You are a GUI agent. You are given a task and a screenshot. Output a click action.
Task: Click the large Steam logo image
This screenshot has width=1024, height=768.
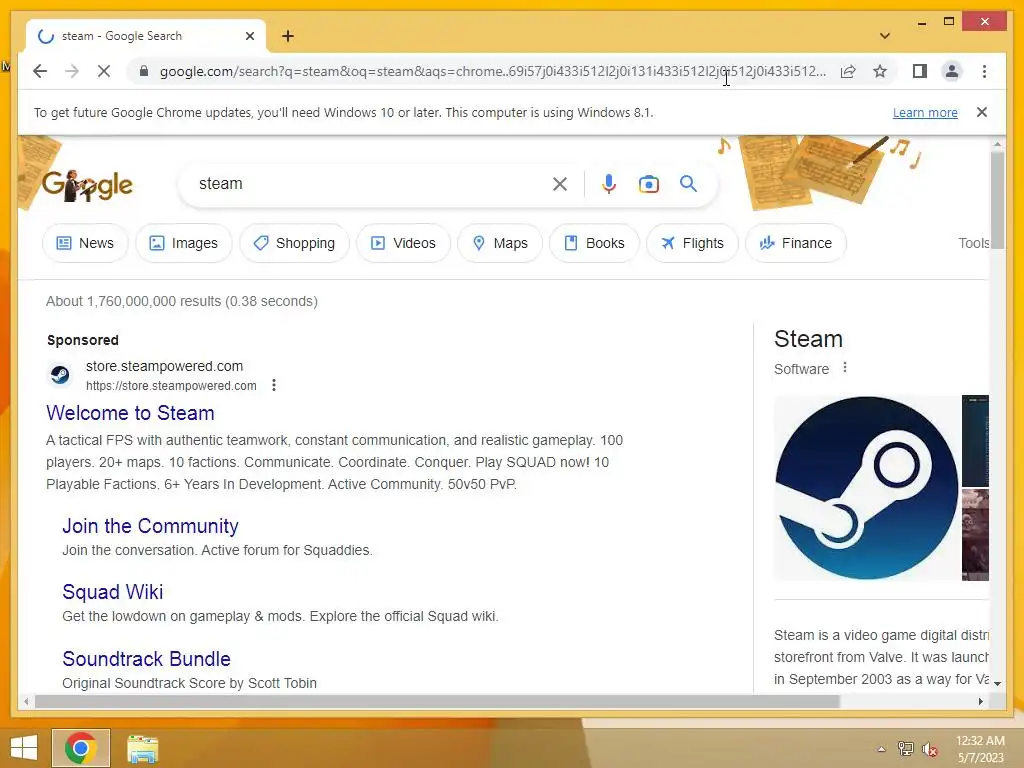point(866,488)
